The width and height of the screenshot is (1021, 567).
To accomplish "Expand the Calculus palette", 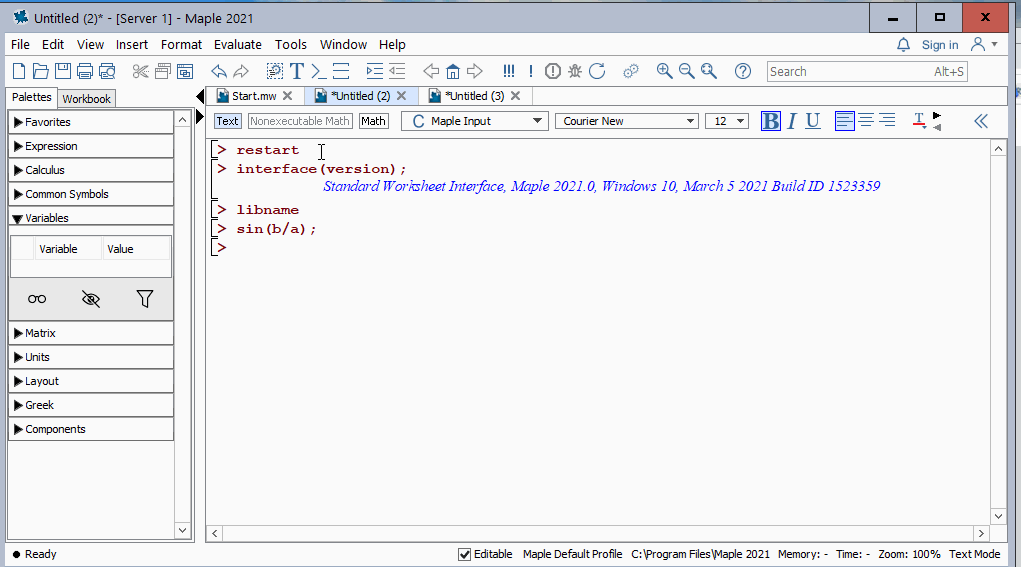I will [x=91, y=171].
